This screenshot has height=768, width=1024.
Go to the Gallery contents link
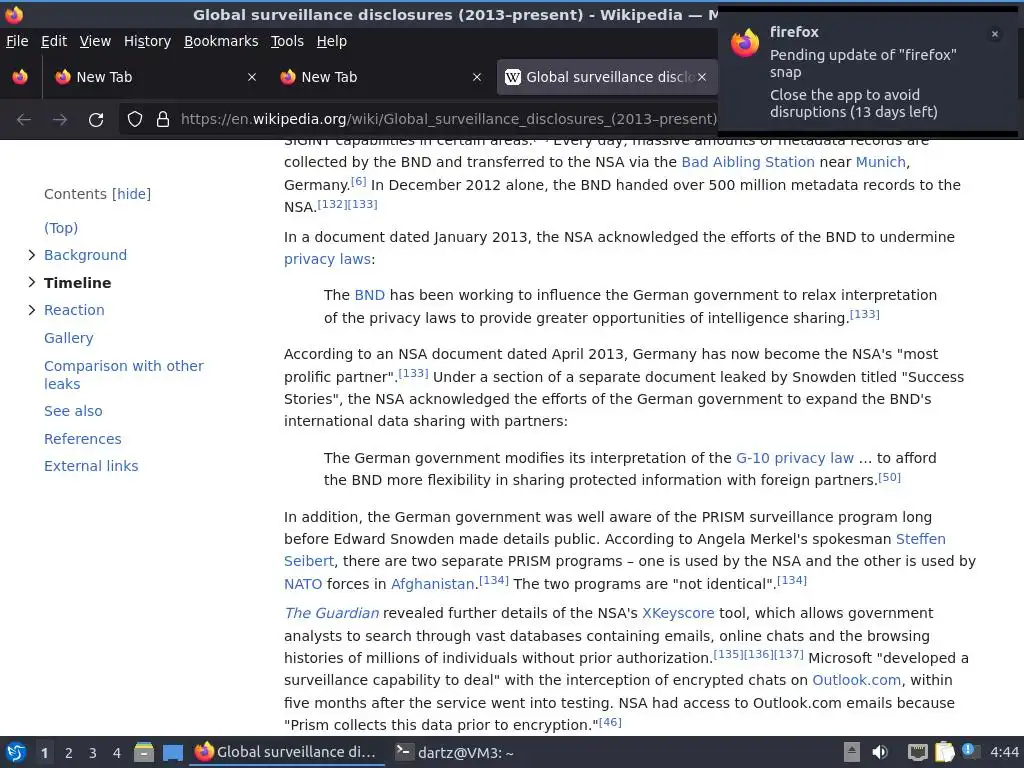click(69, 338)
